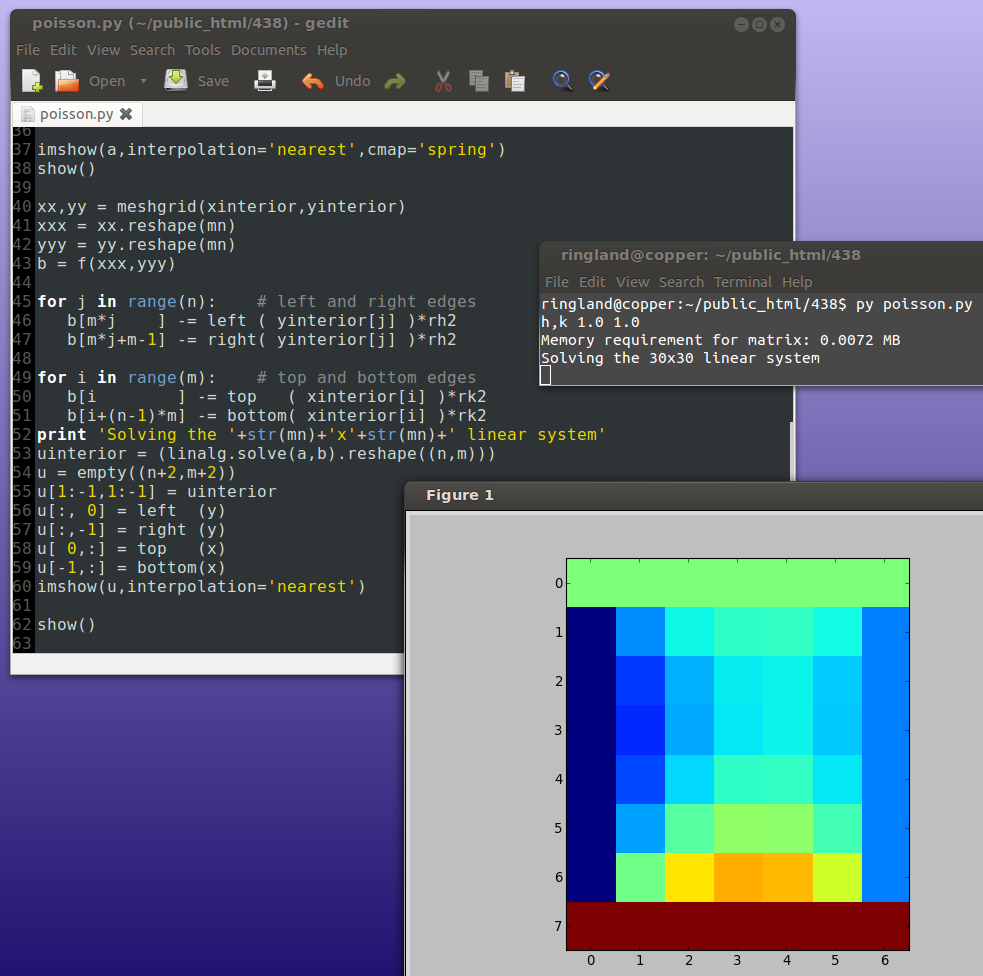Click the Open button label in gedit
The image size is (983, 976).
coord(107,81)
